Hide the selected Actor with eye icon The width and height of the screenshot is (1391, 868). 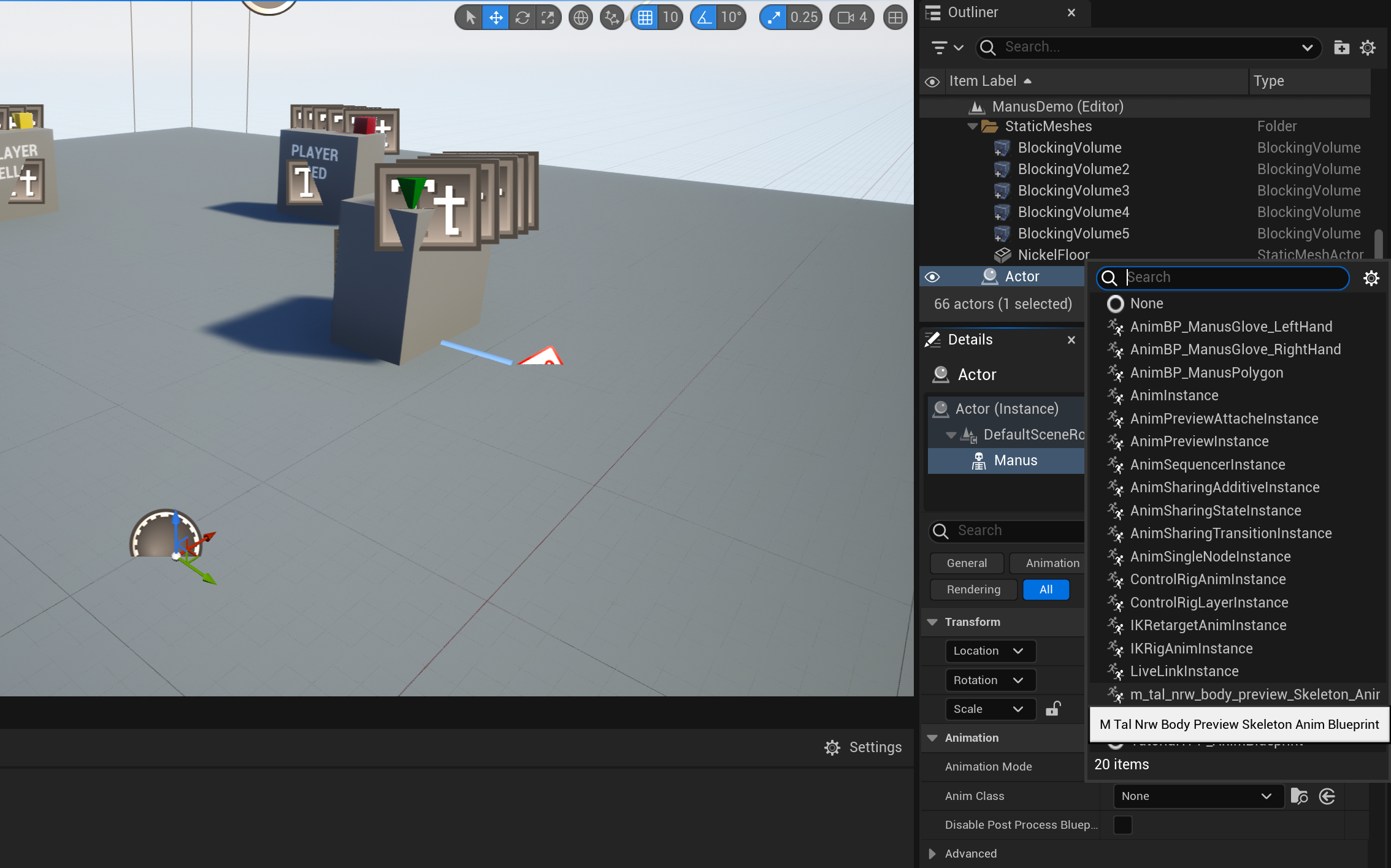click(932, 277)
